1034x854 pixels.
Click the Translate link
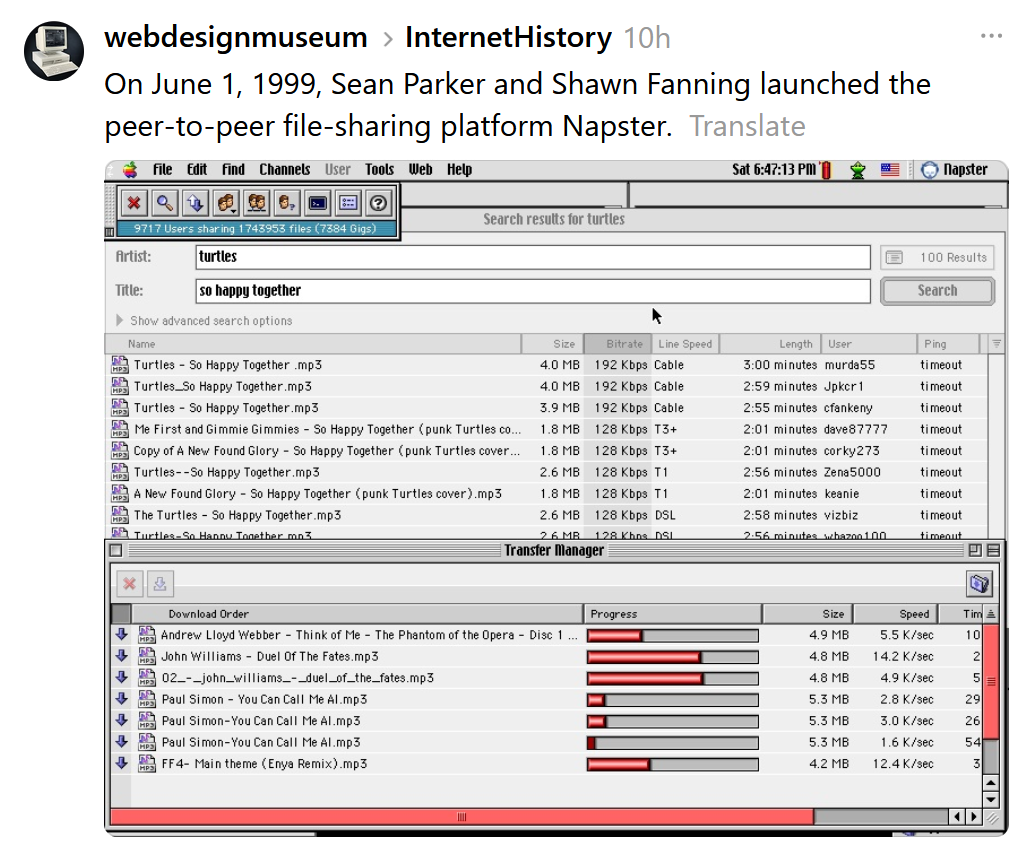point(747,126)
